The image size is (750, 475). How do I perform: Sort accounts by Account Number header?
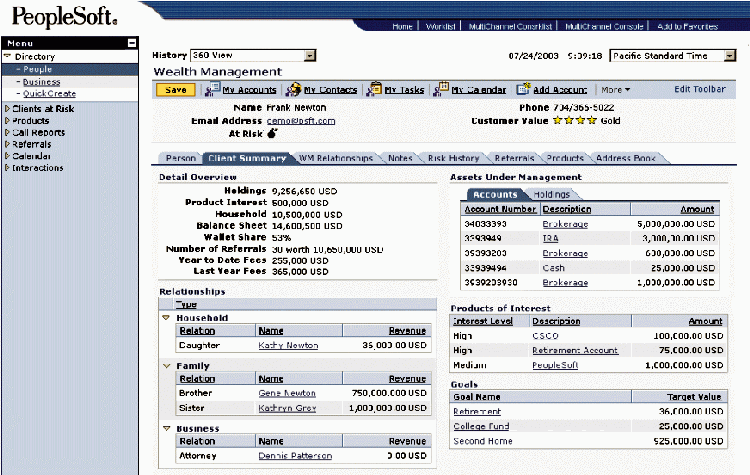500,209
